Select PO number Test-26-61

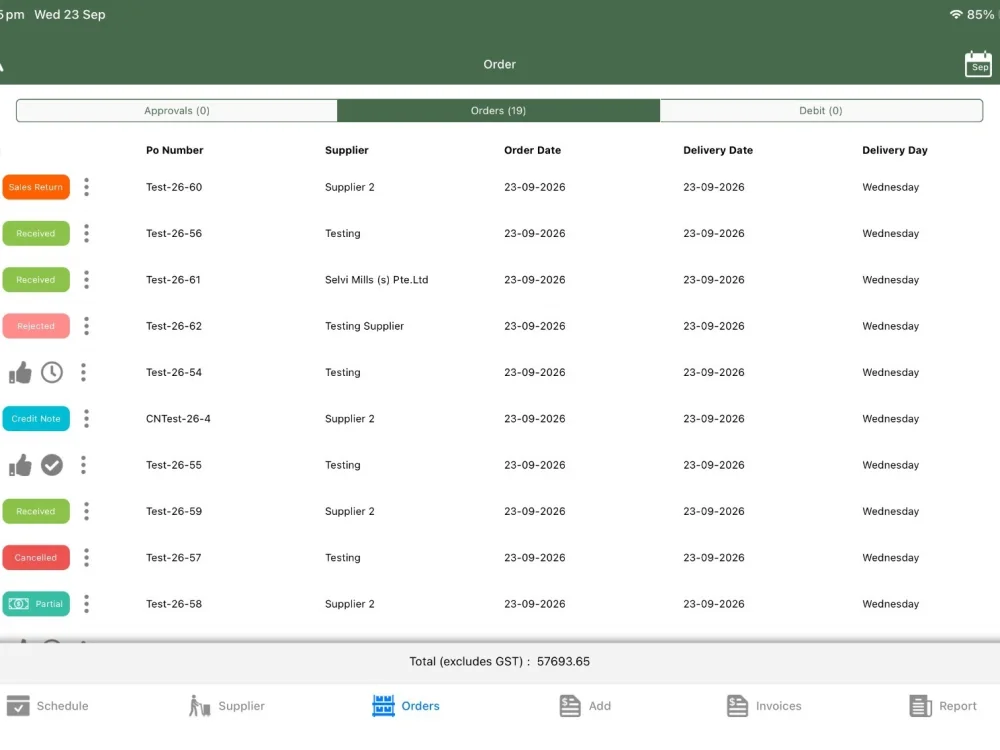[x=173, y=279]
